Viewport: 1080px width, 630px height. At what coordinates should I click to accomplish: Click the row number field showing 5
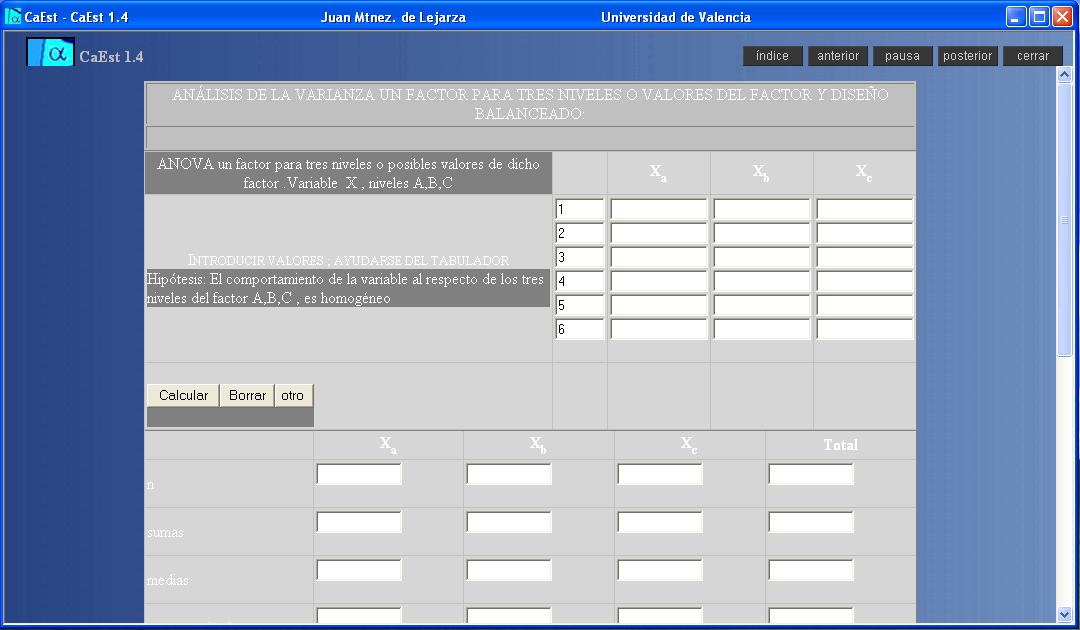[x=579, y=305]
